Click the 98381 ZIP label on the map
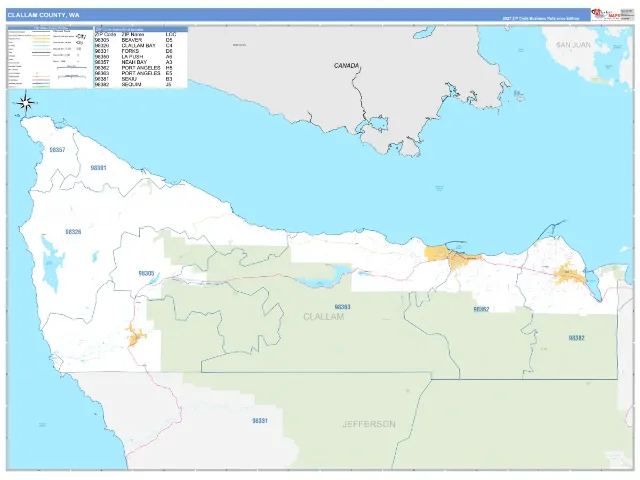This screenshot has height=480, width=640. click(98, 168)
